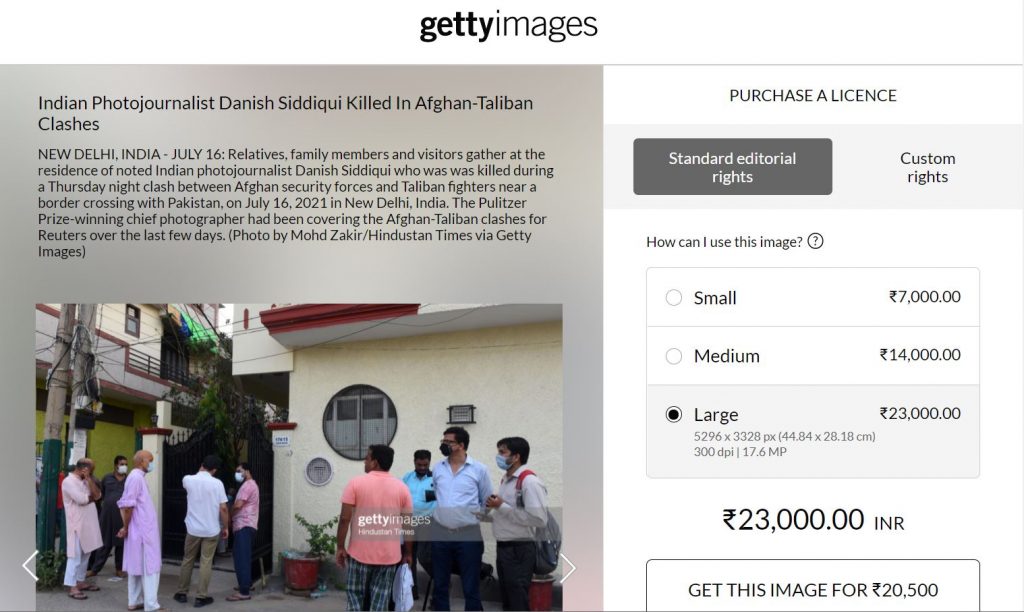Viewport: 1024px width, 612px height.
Task: Open How can I use this image
Action: (x=724, y=242)
